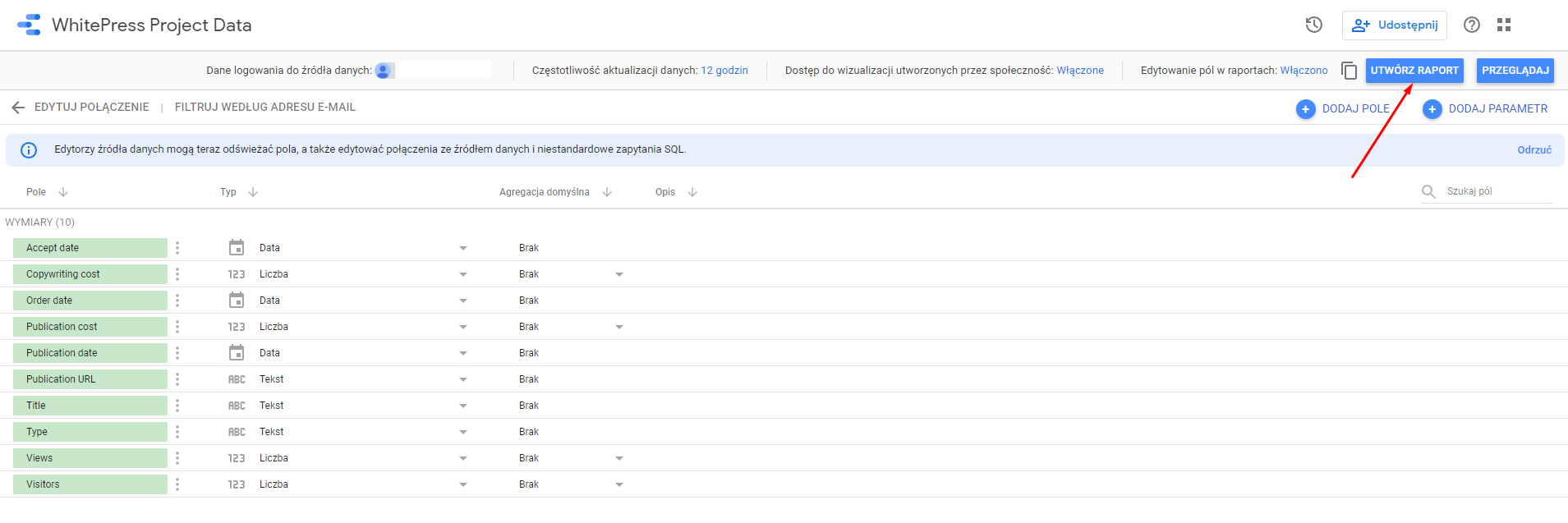Click the info icon in the banner
The image size is (1568, 523).
point(29,150)
